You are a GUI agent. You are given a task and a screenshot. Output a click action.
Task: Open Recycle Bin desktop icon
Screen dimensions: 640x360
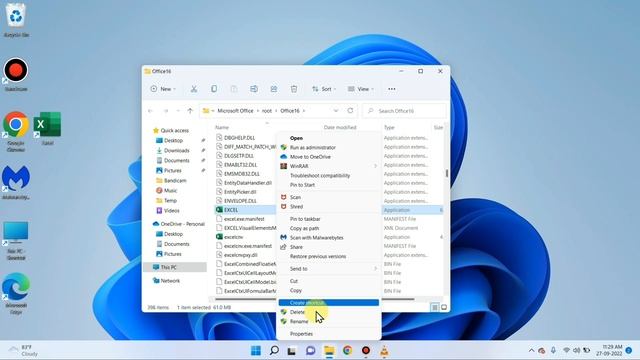[x=16, y=20]
